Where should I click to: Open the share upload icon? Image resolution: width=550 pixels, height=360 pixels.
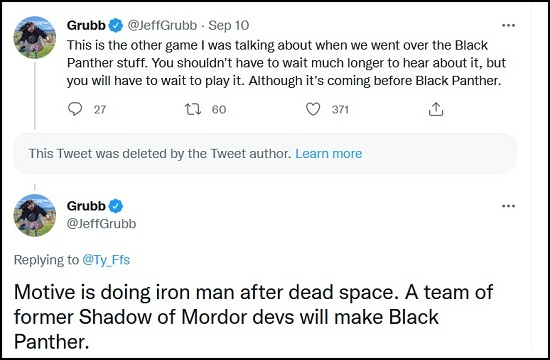(436, 109)
